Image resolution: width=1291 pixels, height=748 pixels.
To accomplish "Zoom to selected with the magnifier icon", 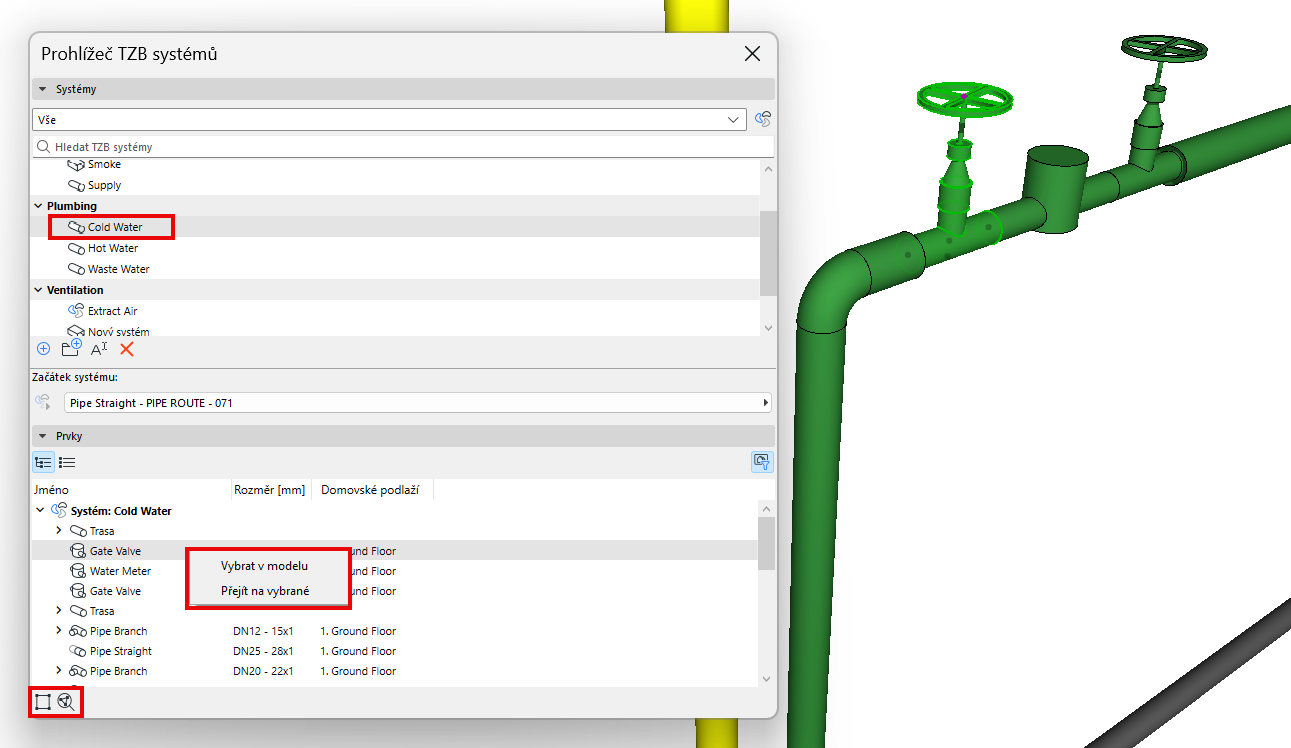I will [x=67, y=702].
